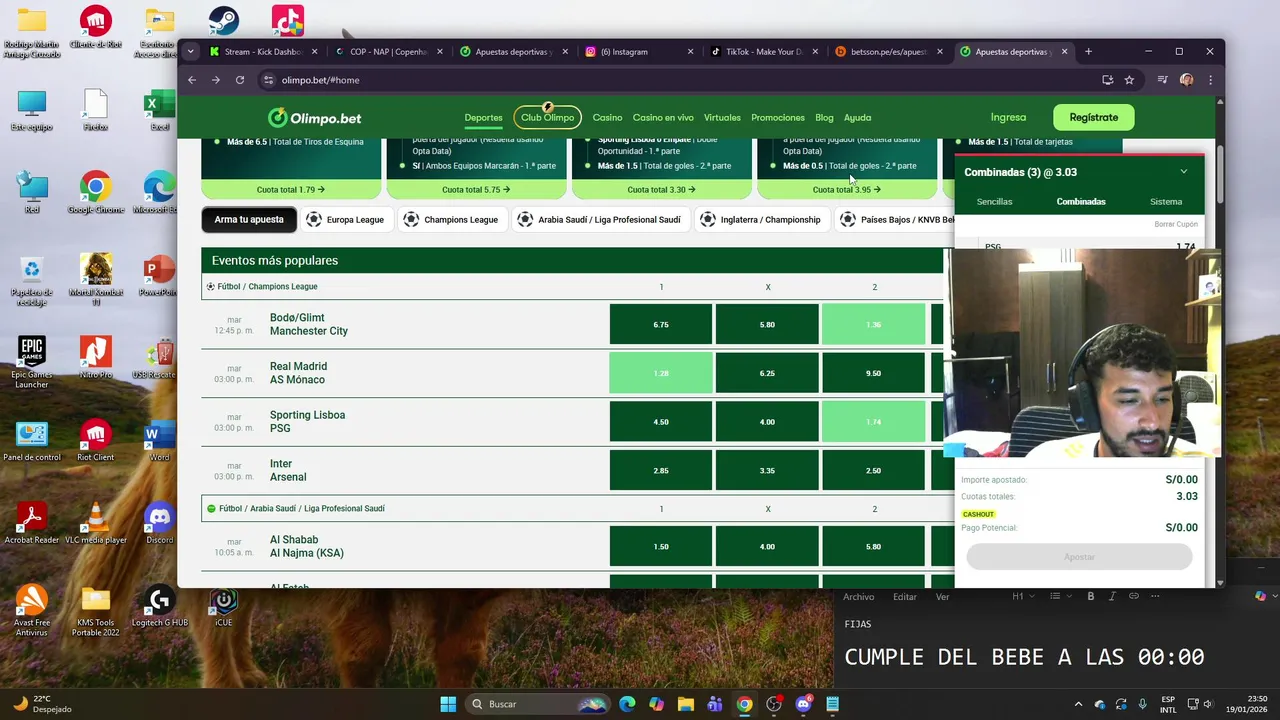
Task: Collapse the Combinadas bet slip chevron
Action: tap(1184, 172)
